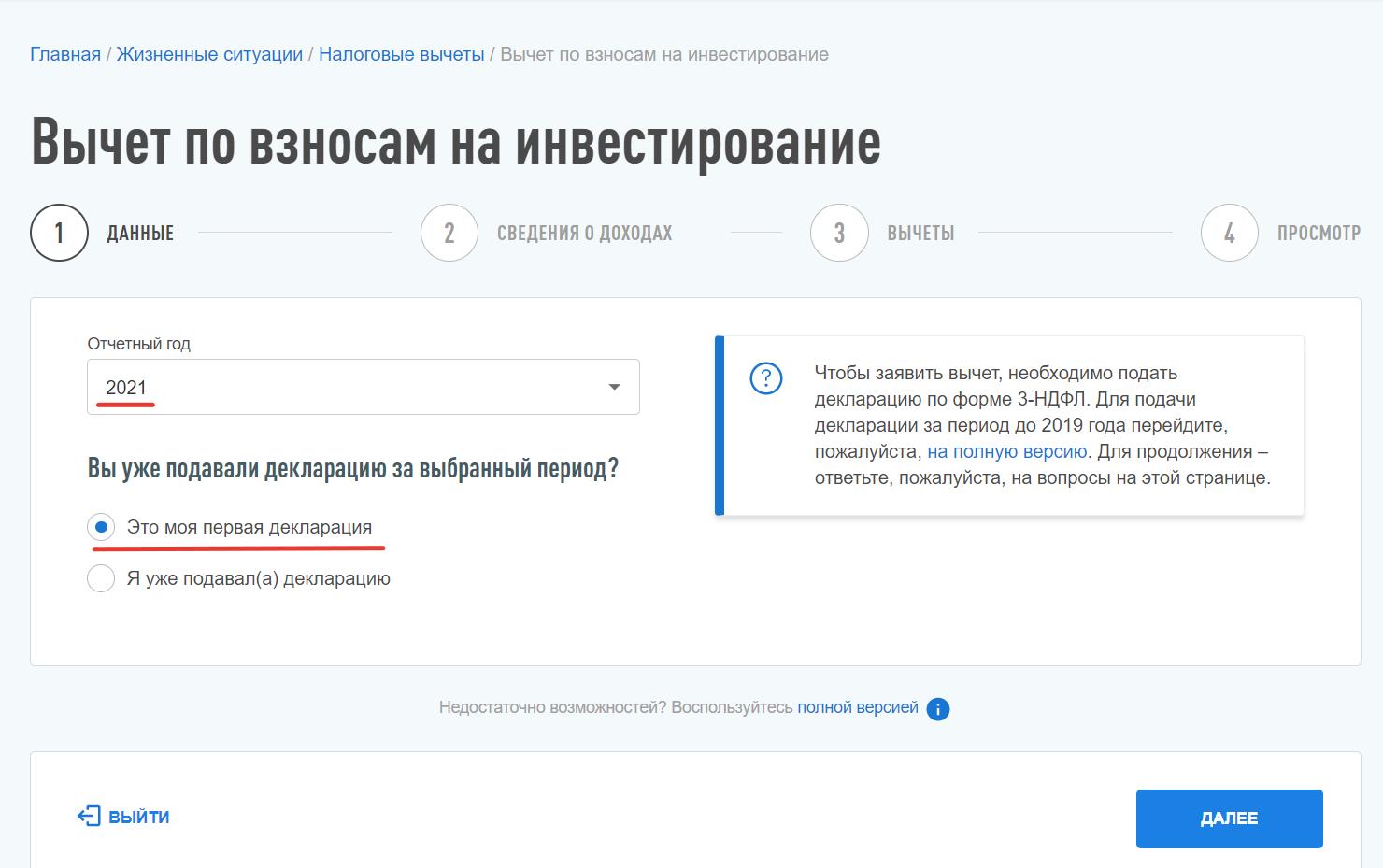Go to ВЫЧЕТЫ step label
The image size is (1383, 868).
[920, 234]
